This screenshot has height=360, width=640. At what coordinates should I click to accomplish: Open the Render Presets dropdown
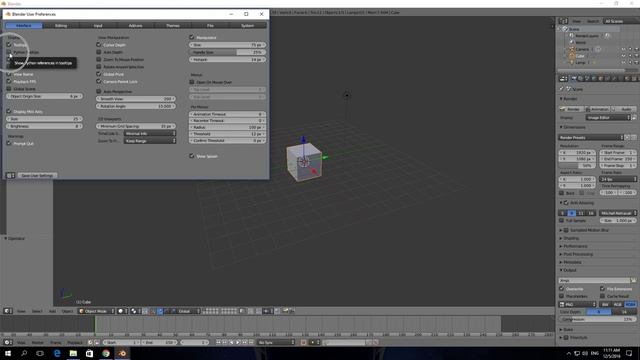pos(591,138)
